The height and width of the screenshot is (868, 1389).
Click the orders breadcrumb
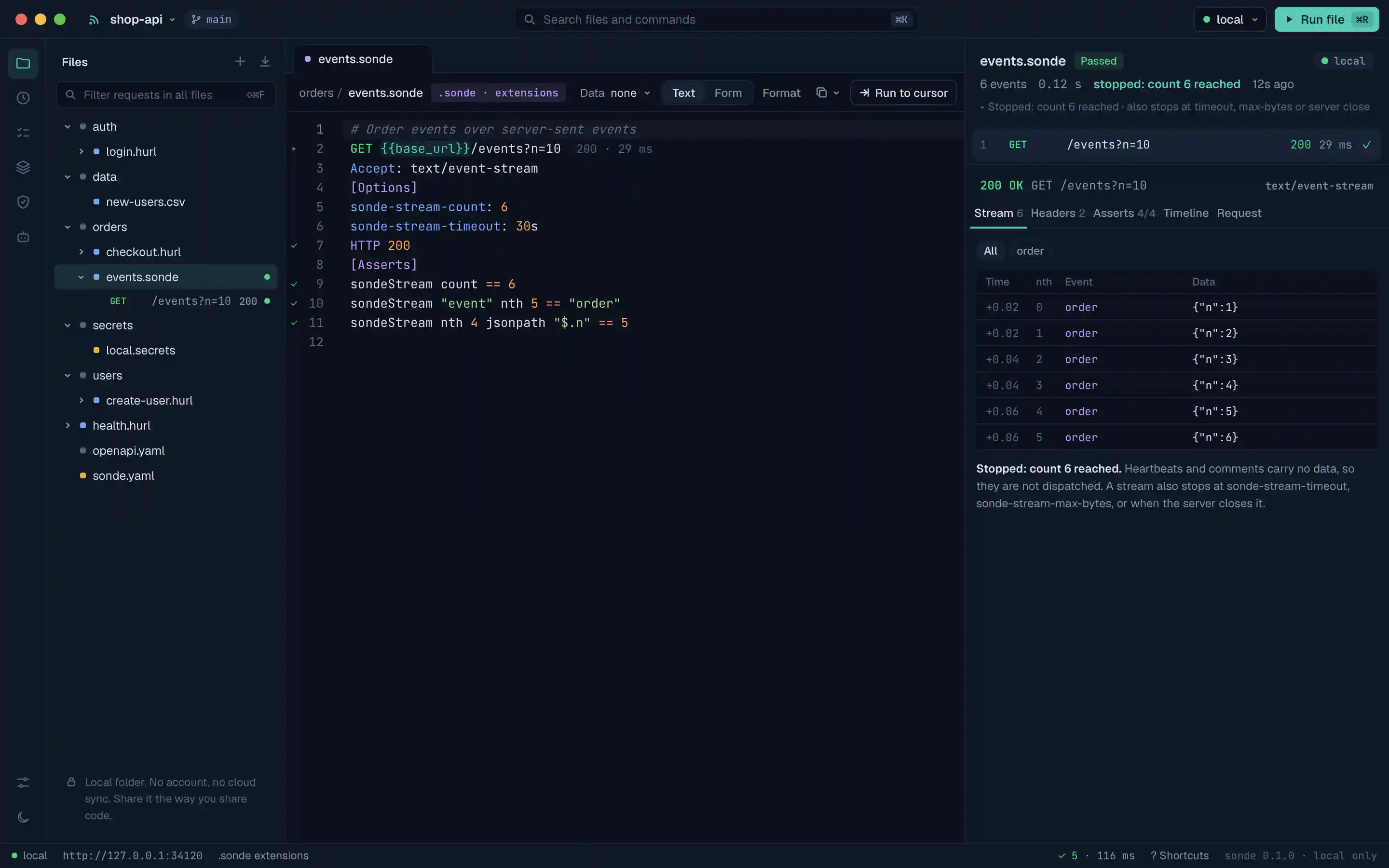click(x=316, y=93)
